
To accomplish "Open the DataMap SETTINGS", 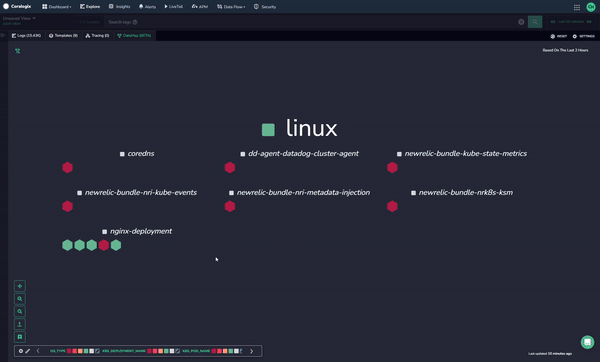I will pos(584,36).
